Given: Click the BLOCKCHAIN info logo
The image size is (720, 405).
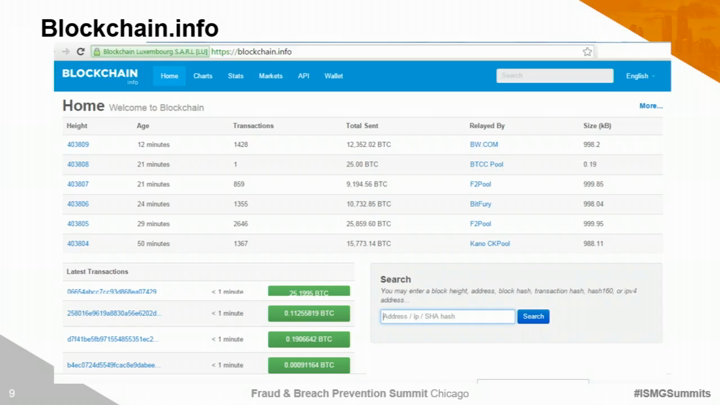Looking at the screenshot, I should pos(100,76).
